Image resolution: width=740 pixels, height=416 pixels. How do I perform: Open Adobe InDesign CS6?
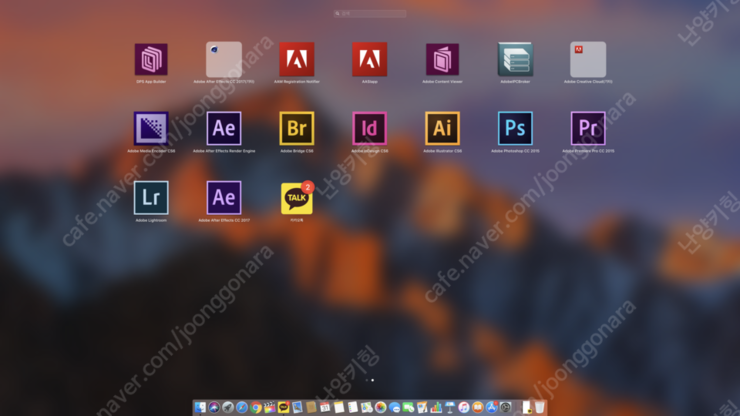pyautogui.click(x=369, y=129)
